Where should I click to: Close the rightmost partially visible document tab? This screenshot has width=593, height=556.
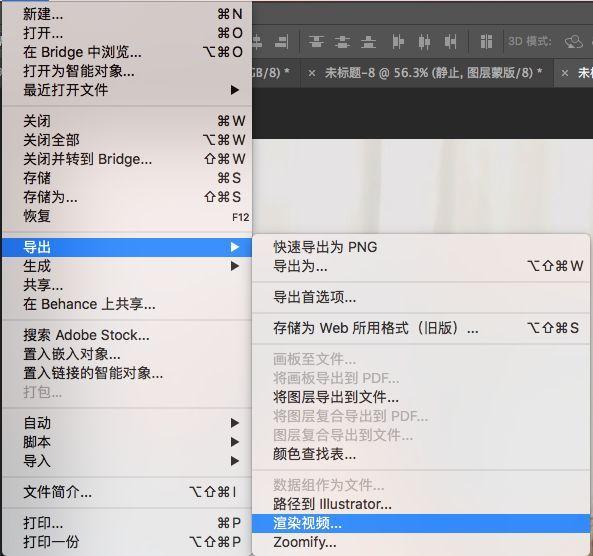tap(565, 73)
